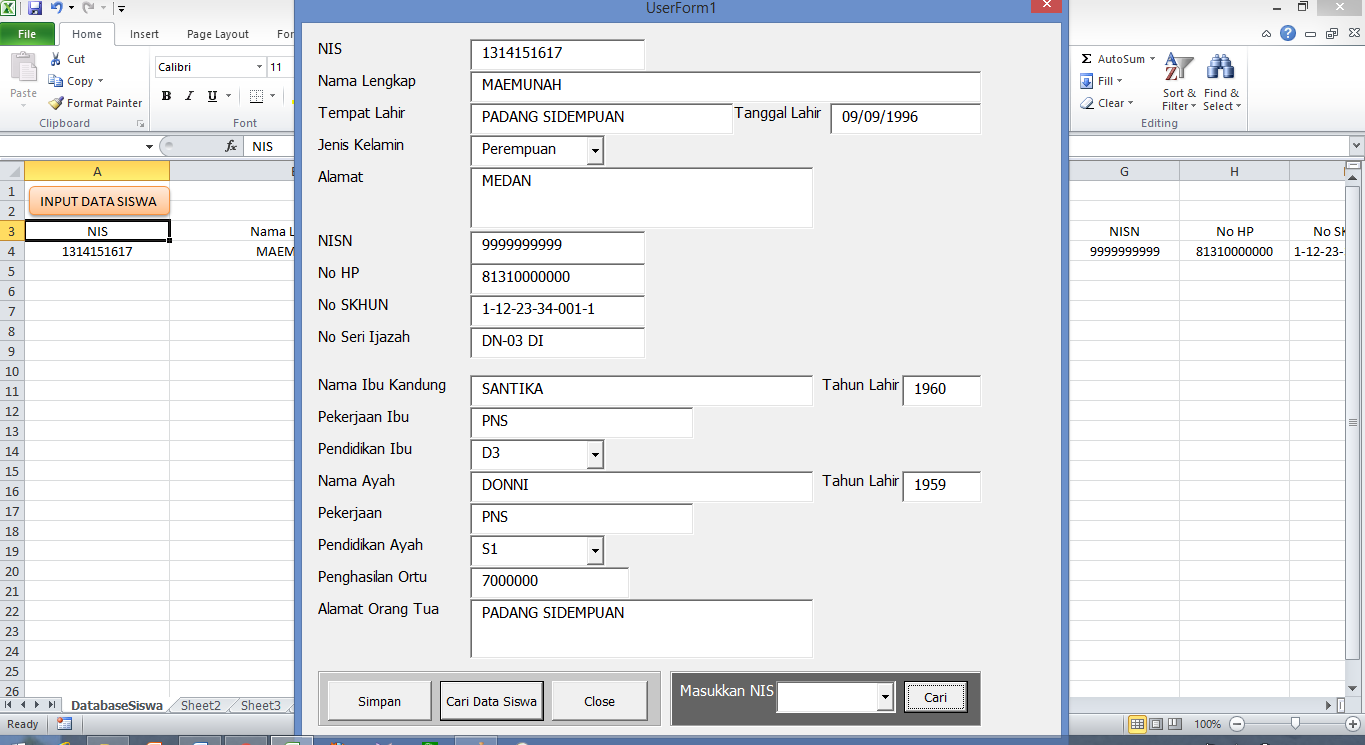Switch to the Insert ribbon tab
Viewport: 1365px width, 745px height.
tap(143, 33)
